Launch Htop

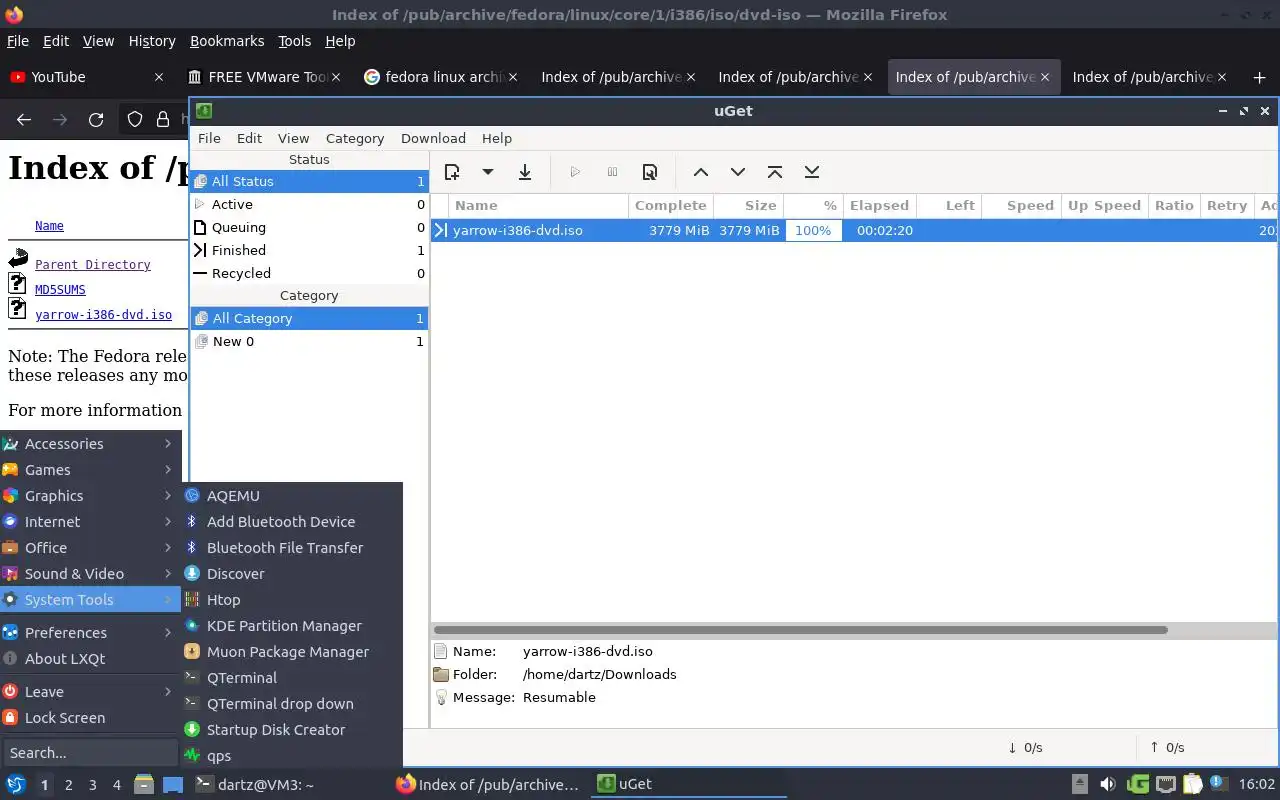click(x=292, y=600)
